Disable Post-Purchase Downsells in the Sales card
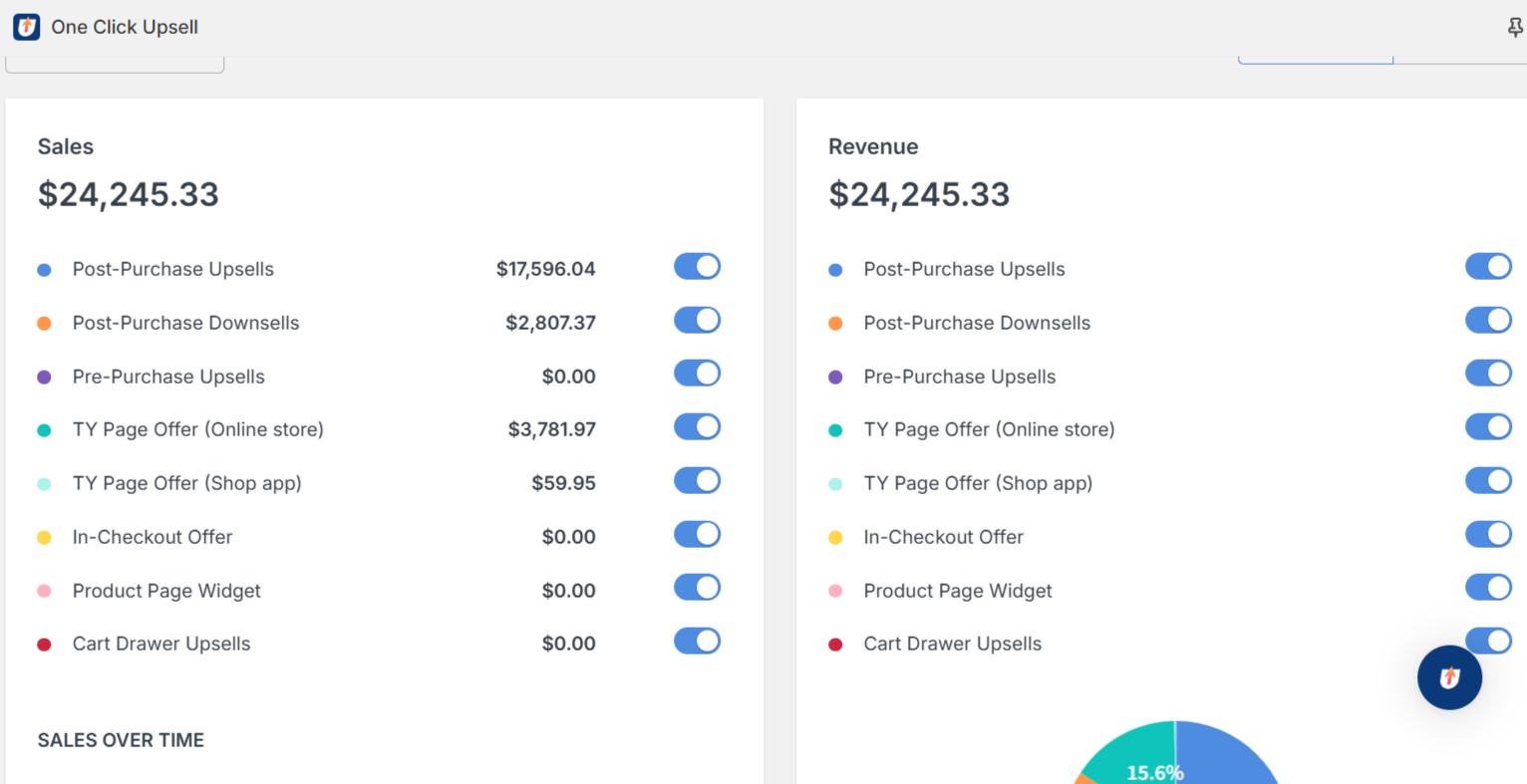The height and width of the screenshot is (784, 1527). click(x=697, y=321)
